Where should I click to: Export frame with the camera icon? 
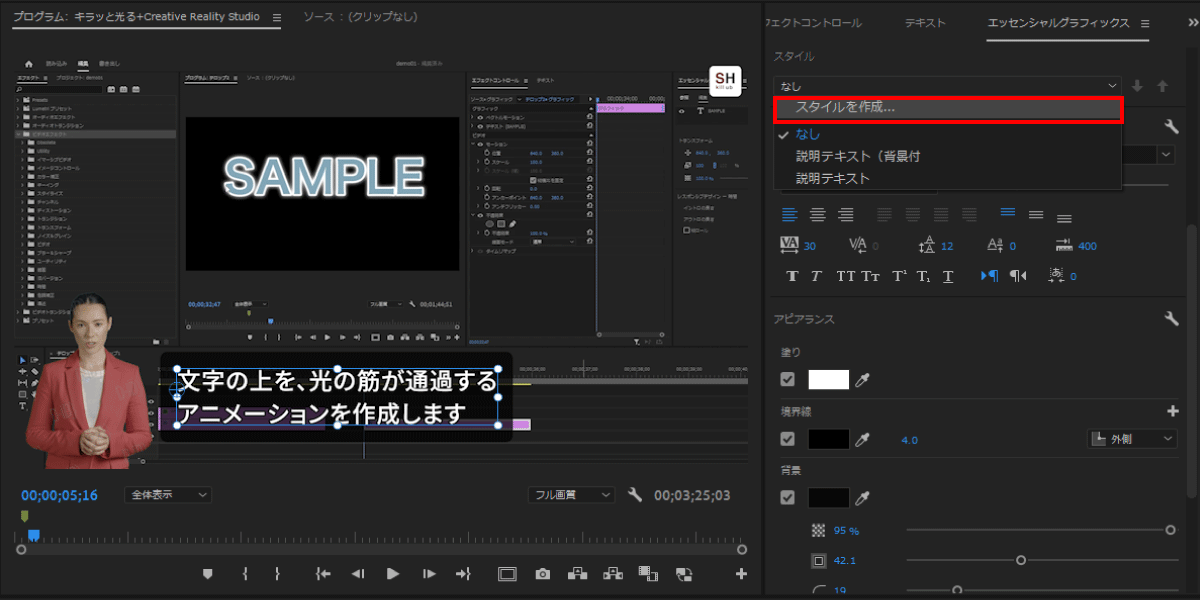[x=542, y=573]
